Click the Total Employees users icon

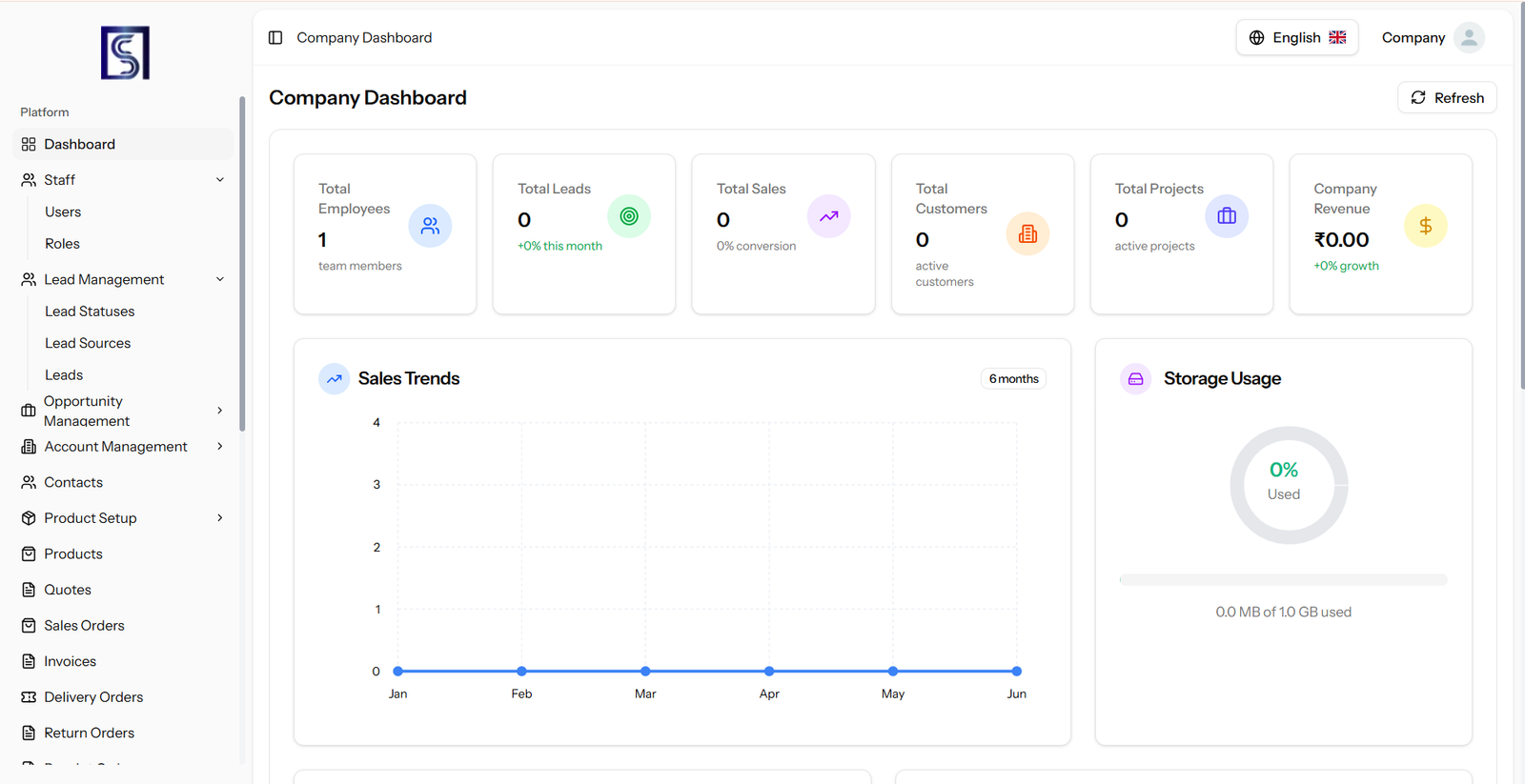point(430,226)
